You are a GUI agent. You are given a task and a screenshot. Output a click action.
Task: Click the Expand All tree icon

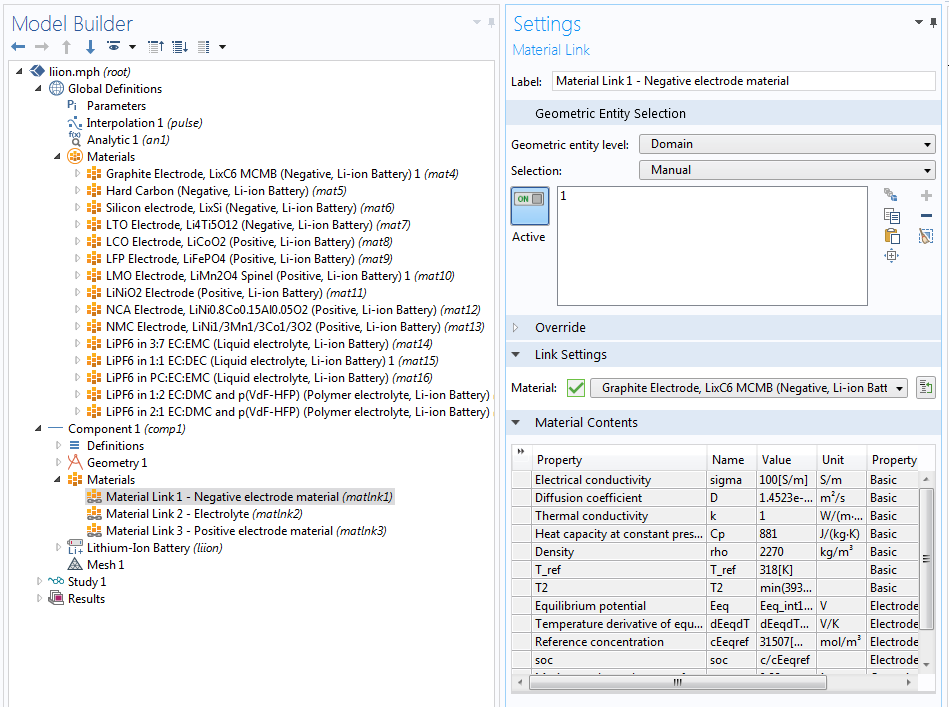(x=180, y=47)
